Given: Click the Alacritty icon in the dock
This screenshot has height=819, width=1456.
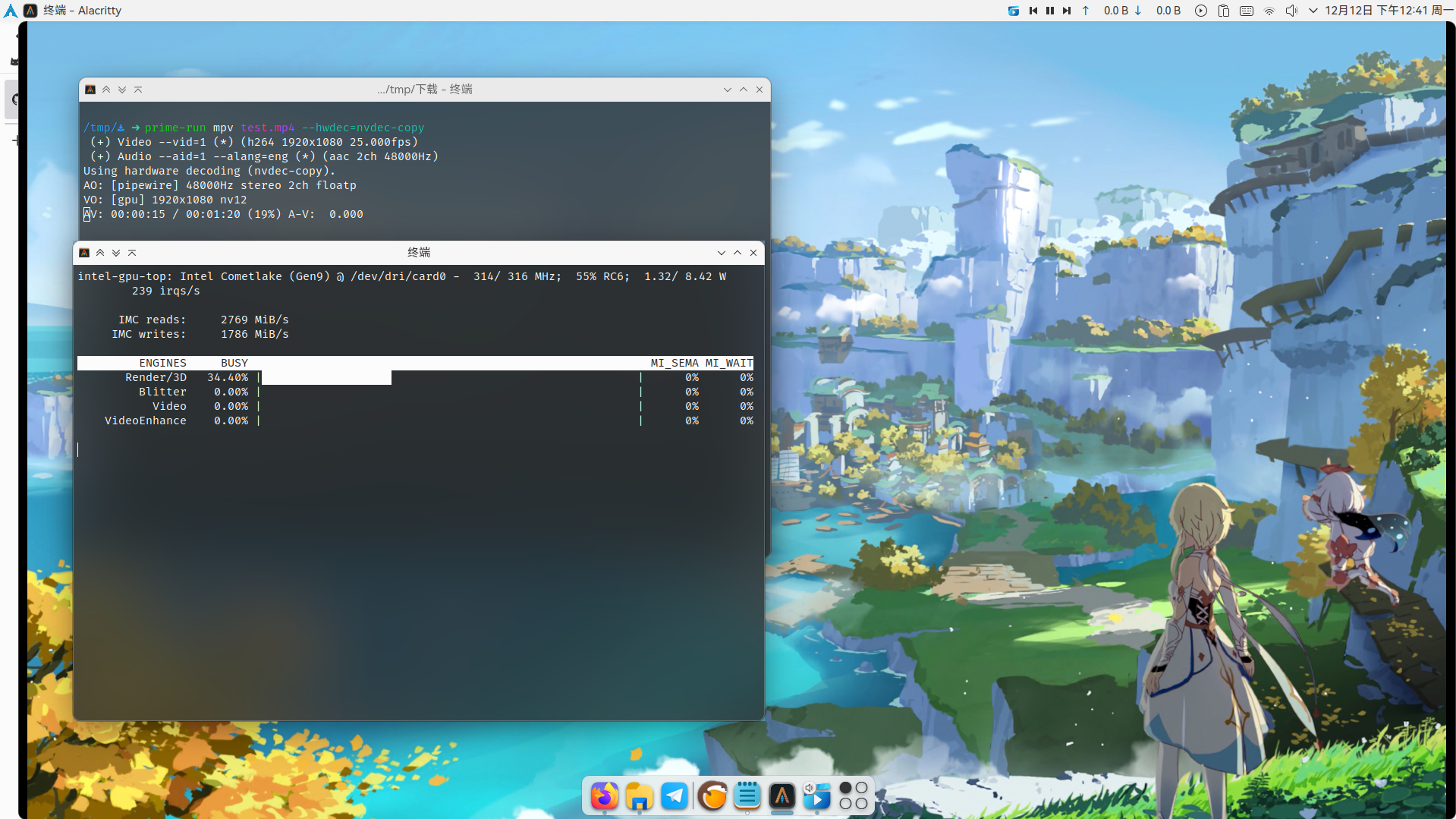Looking at the screenshot, I should coord(782,795).
